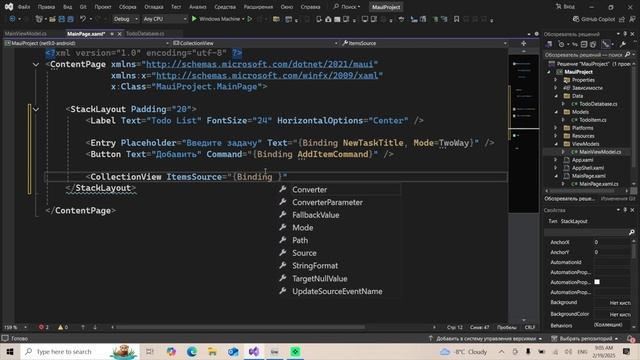Image resolution: width=640 pixels, height=360 pixels.
Task: Pin the Solution Explorer panel
Action: tap(625, 34)
